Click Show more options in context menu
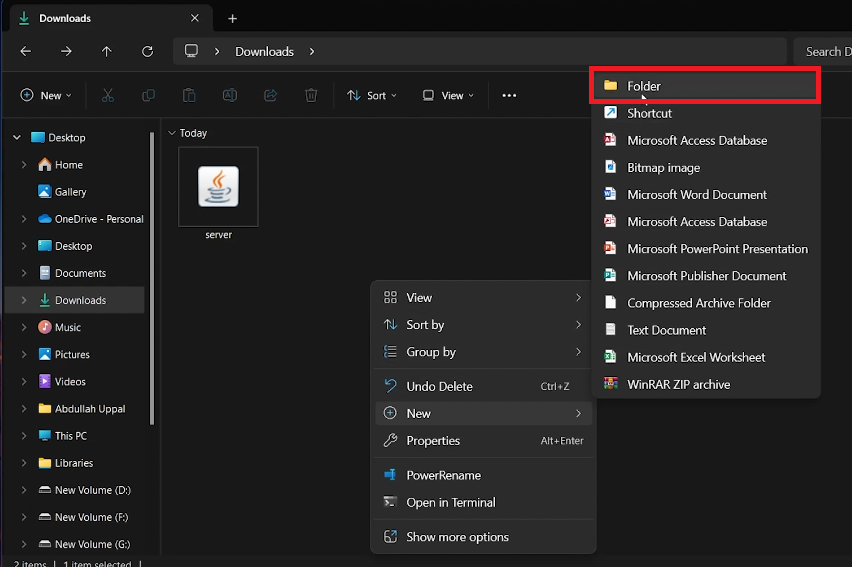This screenshot has width=852, height=567. (457, 537)
